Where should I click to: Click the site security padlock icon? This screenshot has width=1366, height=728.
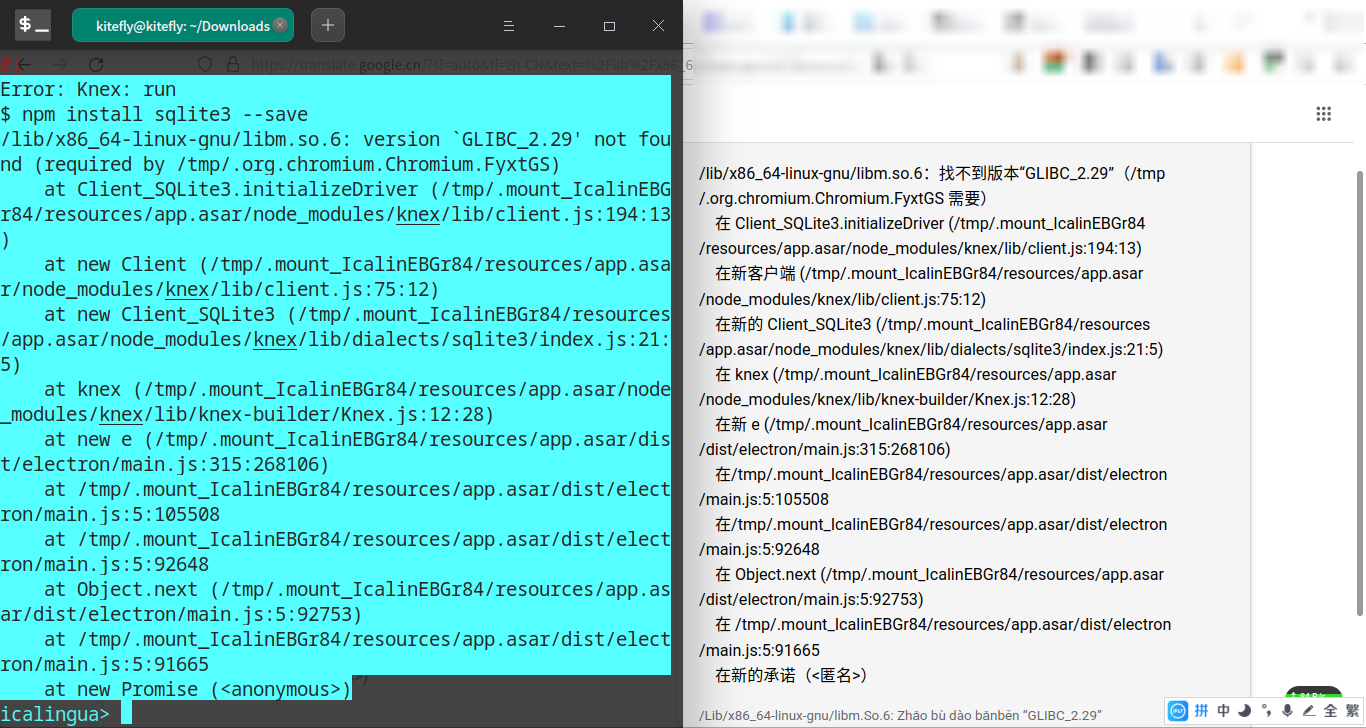click(x=233, y=65)
